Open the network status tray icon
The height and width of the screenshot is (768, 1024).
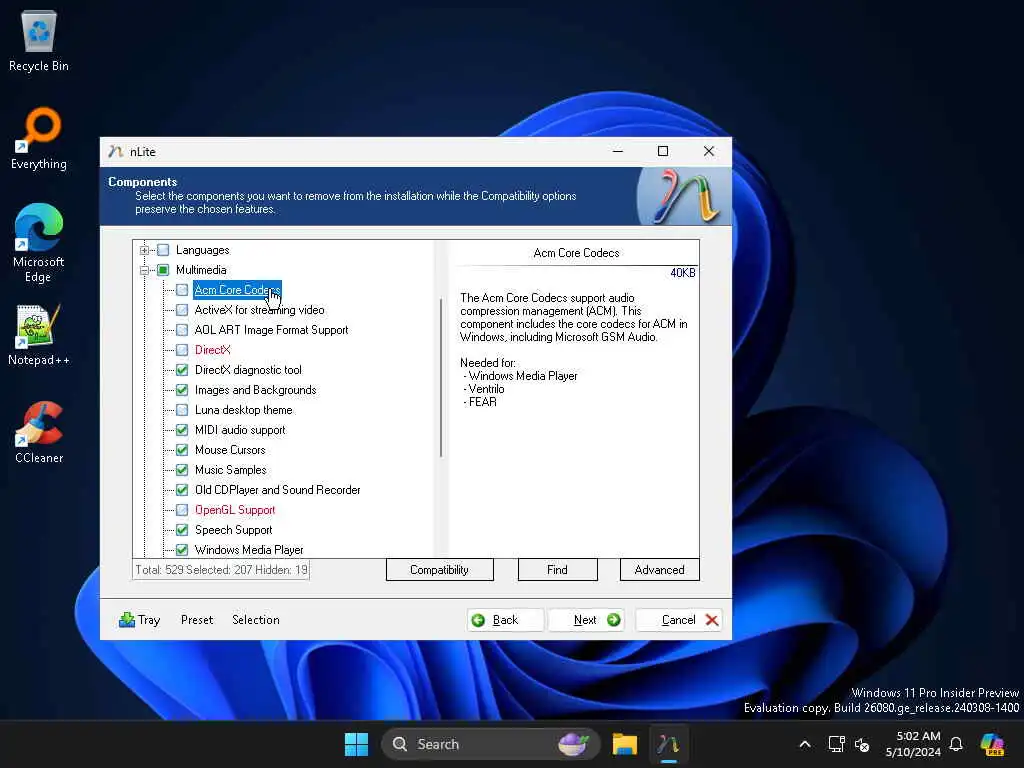coord(836,744)
